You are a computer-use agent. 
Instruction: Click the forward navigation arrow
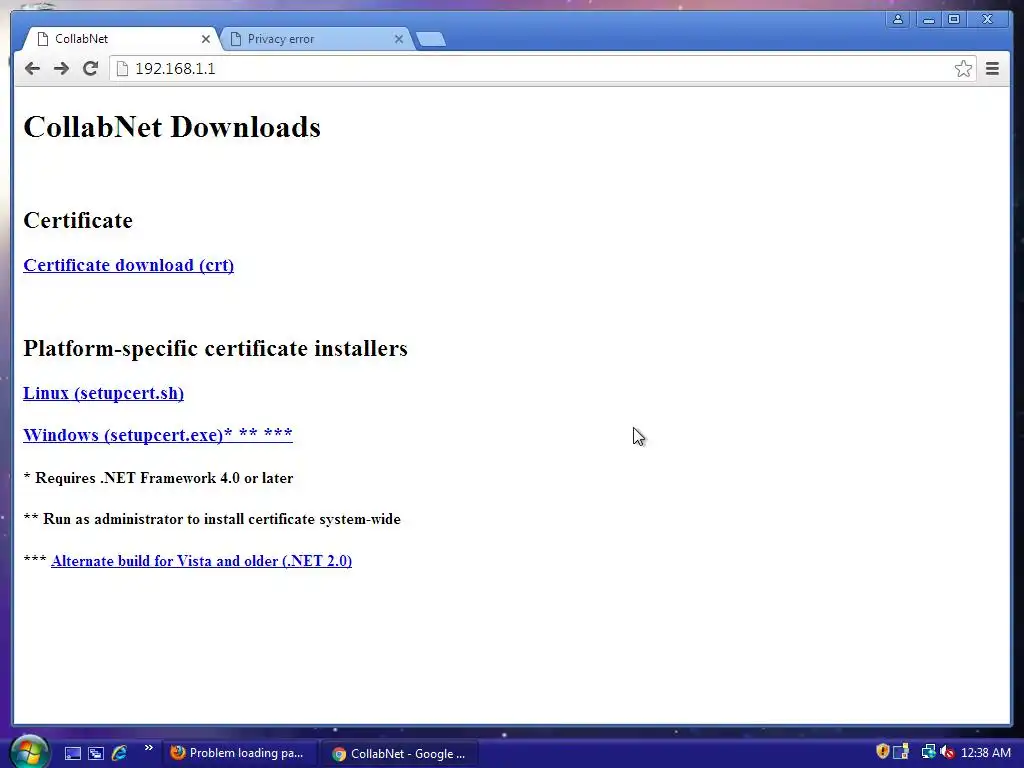[61, 69]
